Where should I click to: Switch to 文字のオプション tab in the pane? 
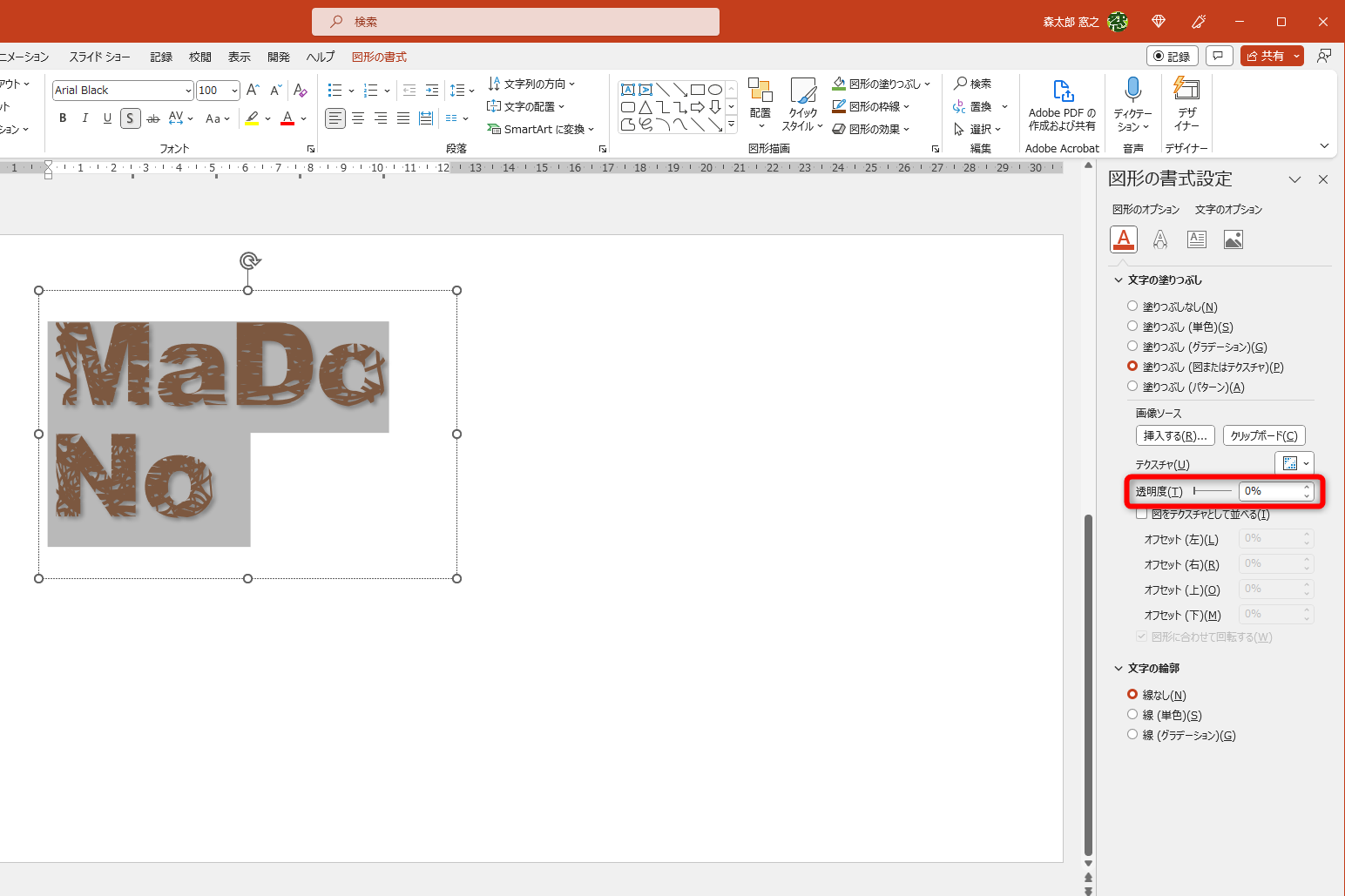1228,209
